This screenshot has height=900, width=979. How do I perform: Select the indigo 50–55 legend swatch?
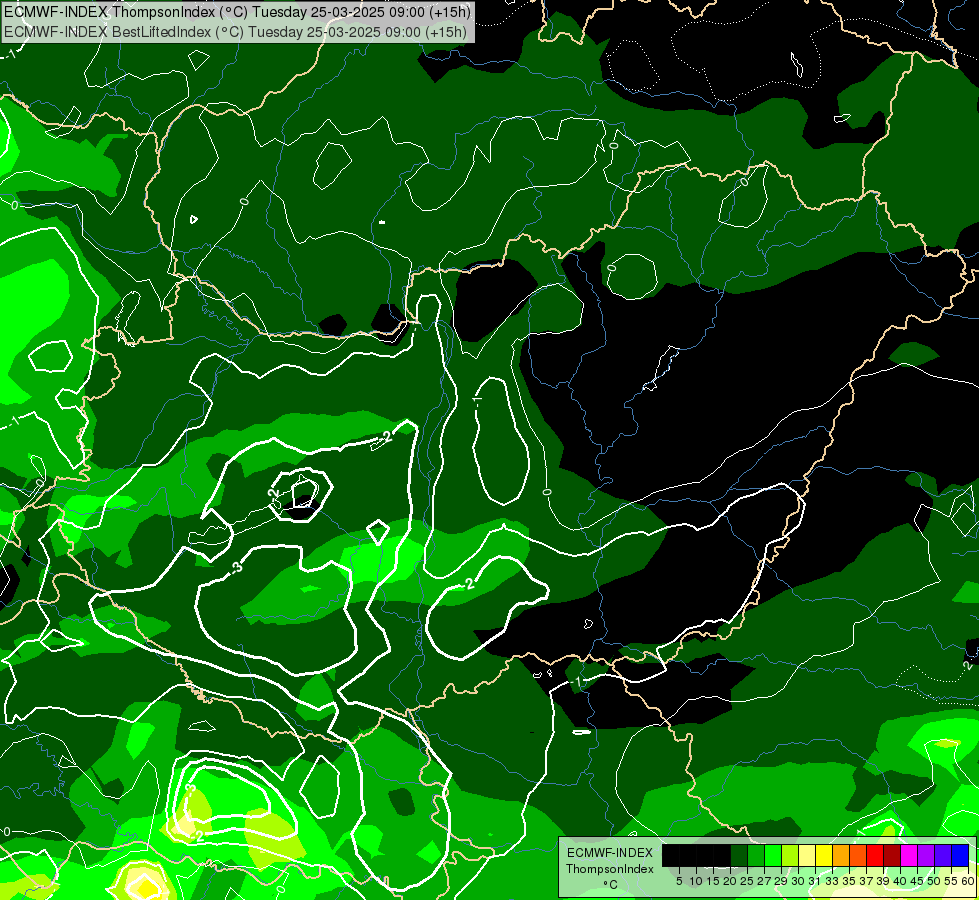[x=943, y=855]
